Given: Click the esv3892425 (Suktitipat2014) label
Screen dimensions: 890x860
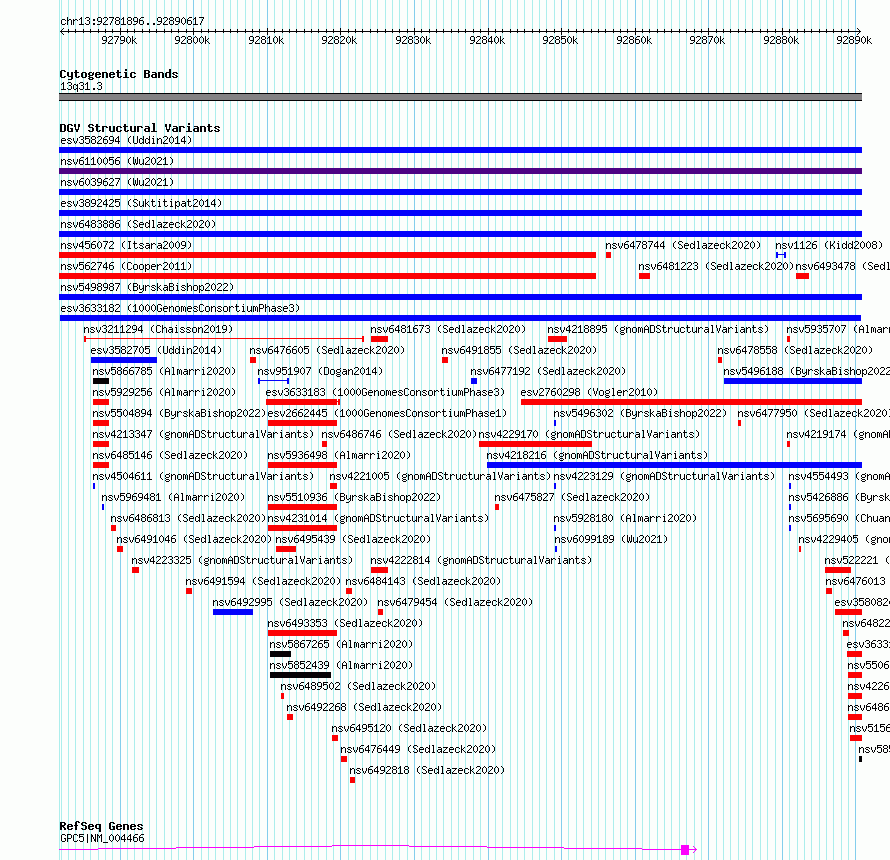Looking at the screenshot, I should click(x=141, y=203).
